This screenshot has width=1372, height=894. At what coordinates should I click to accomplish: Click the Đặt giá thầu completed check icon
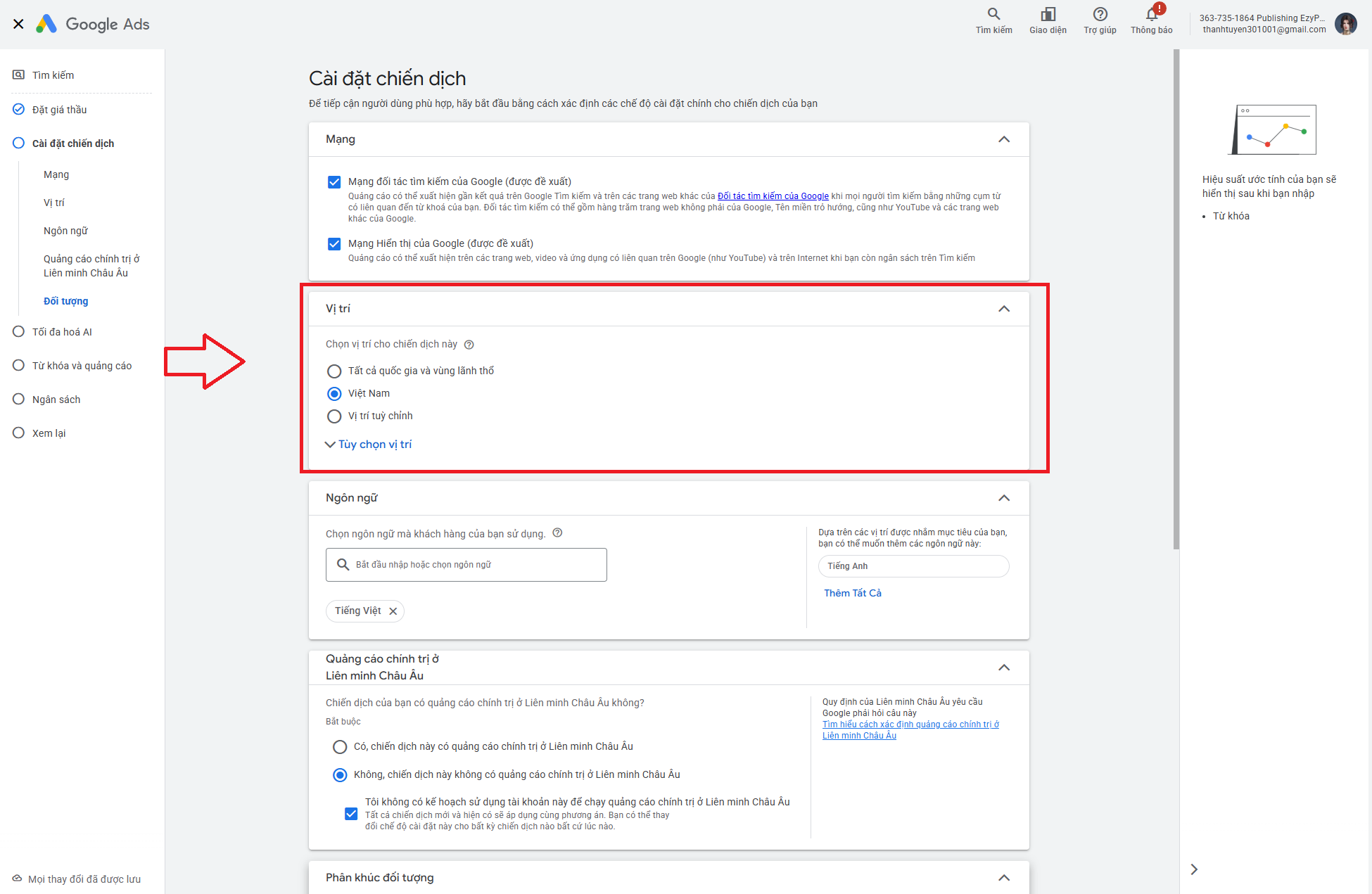tap(19, 109)
